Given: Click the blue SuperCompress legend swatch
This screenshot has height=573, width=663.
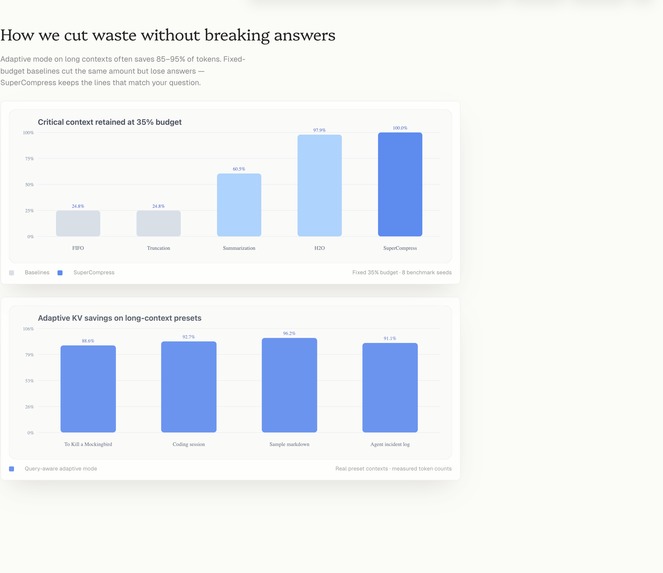Looking at the screenshot, I should (60, 273).
